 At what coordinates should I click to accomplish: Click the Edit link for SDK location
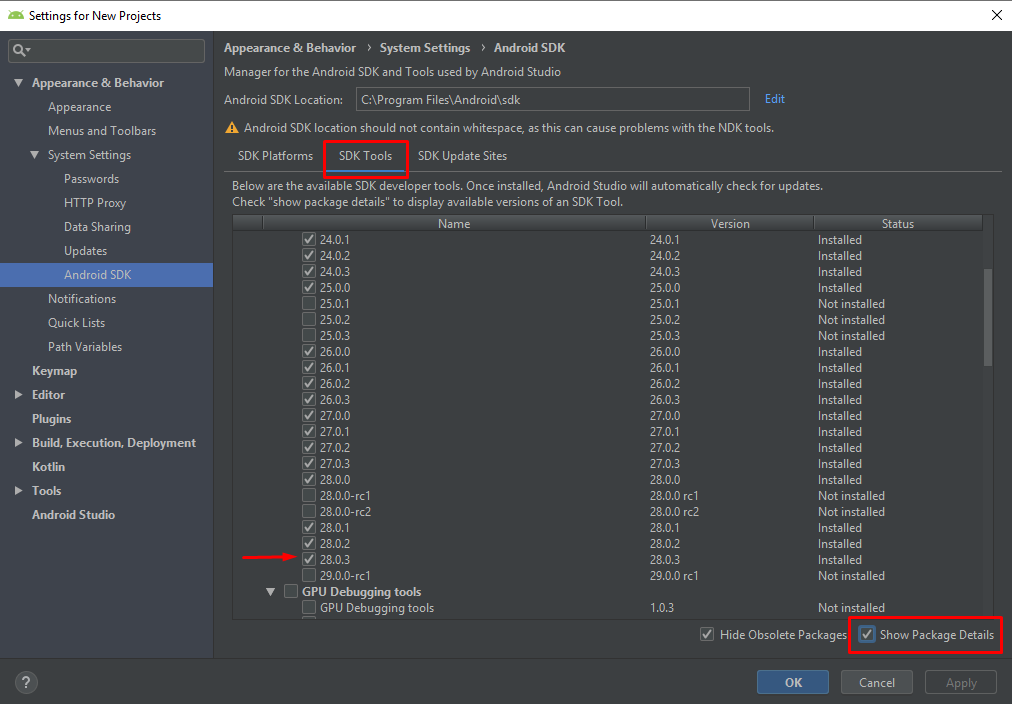pyautogui.click(x=774, y=99)
